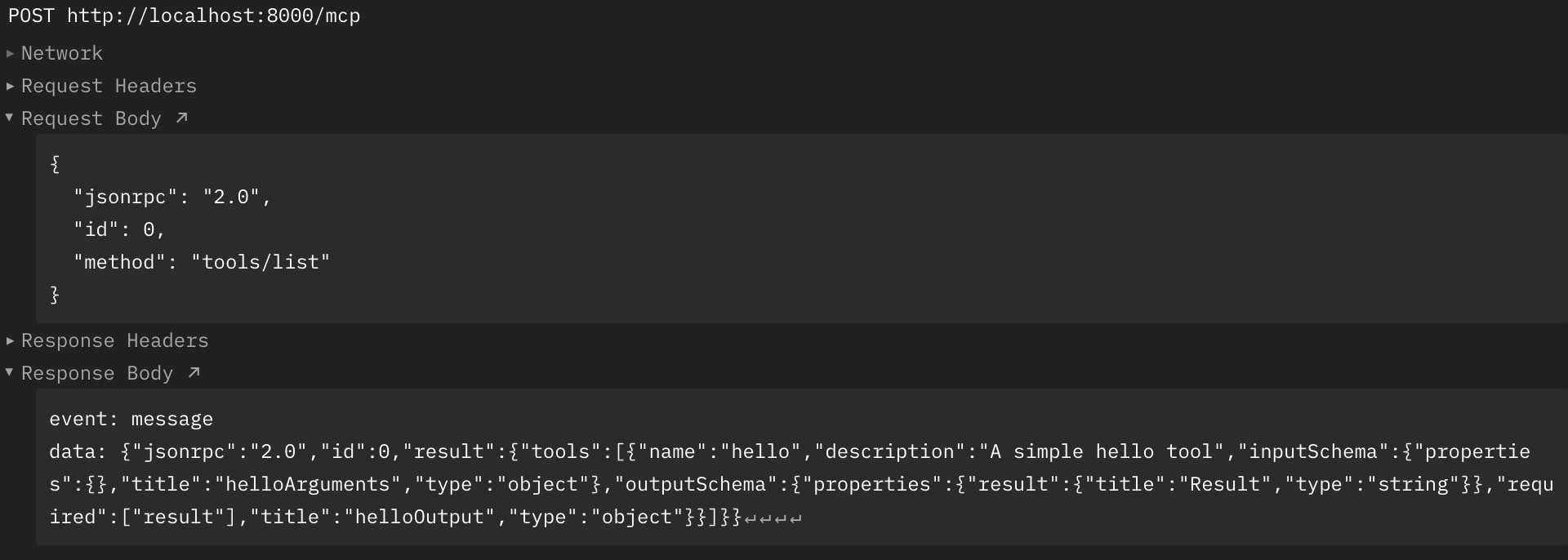Viewport: 1568px width, 560px height.
Task: Click the Response Body label
Action: (x=96, y=374)
